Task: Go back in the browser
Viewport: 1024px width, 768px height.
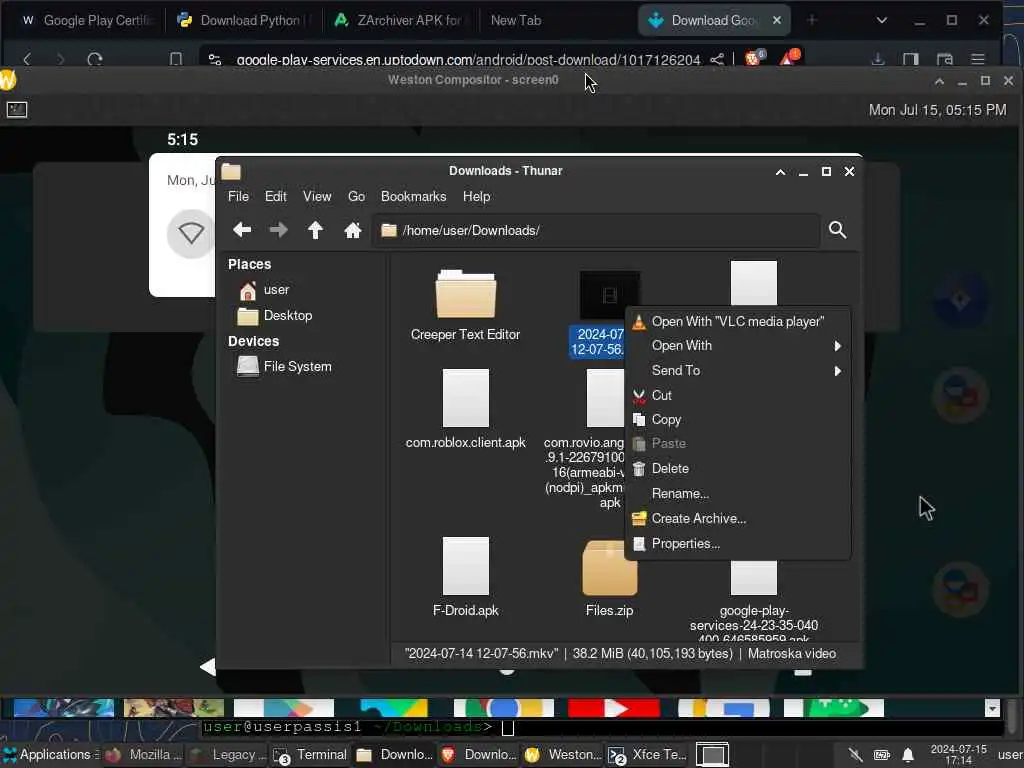Action: (x=27, y=59)
